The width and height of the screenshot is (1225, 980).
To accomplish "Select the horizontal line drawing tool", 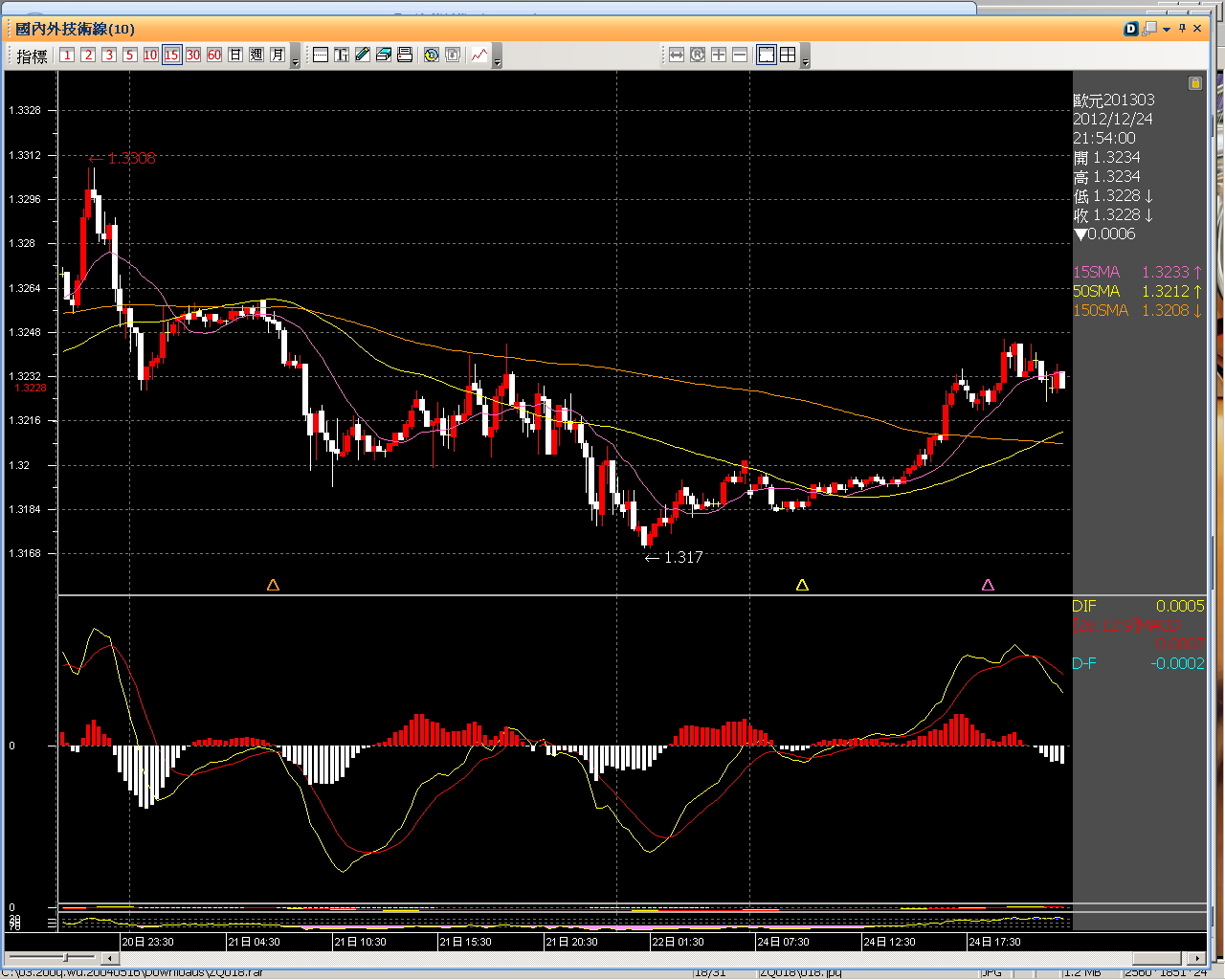I will point(321,56).
